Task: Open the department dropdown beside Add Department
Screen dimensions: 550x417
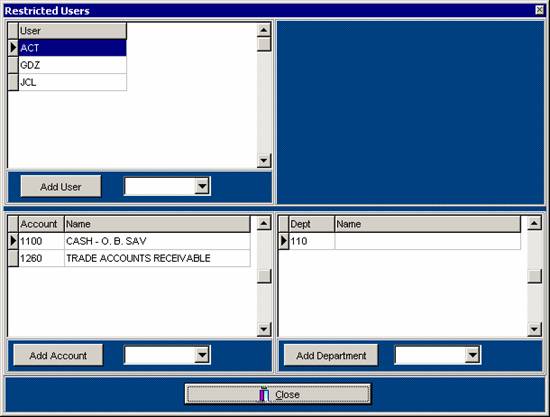Action: pyautogui.click(x=472, y=355)
